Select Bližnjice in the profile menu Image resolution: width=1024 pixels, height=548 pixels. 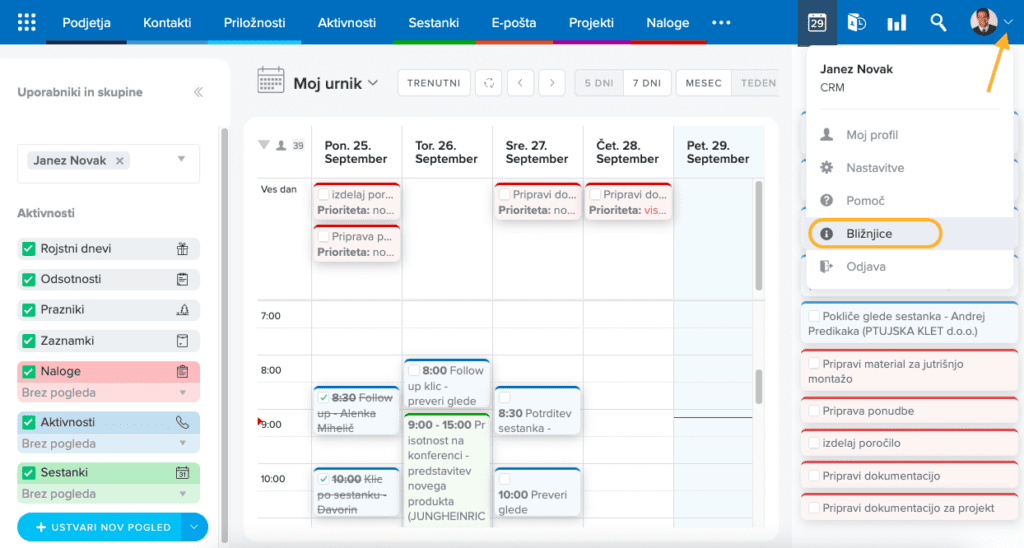(x=868, y=234)
